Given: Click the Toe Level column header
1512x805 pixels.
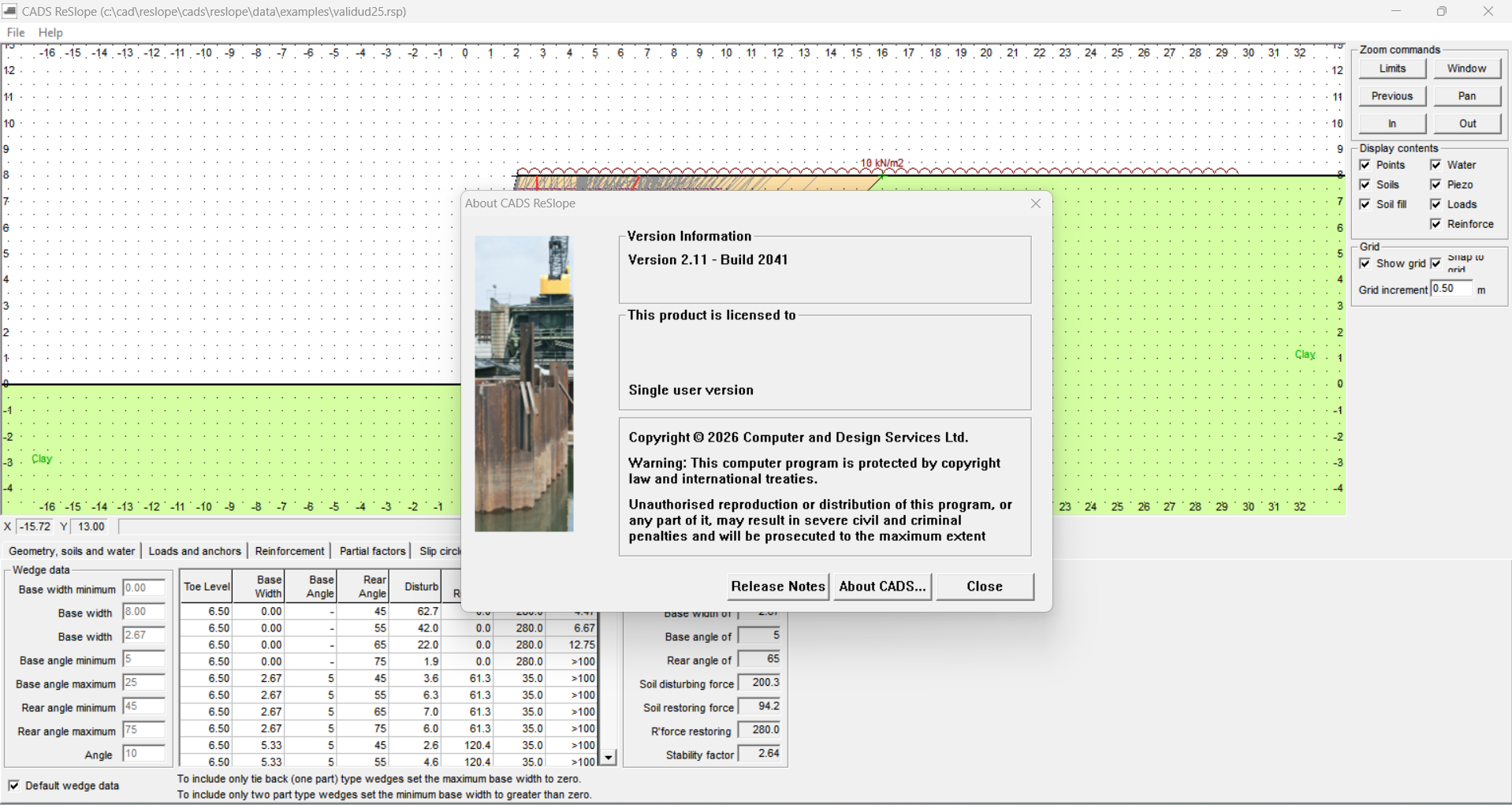Looking at the screenshot, I should pyautogui.click(x=207, y=587).
